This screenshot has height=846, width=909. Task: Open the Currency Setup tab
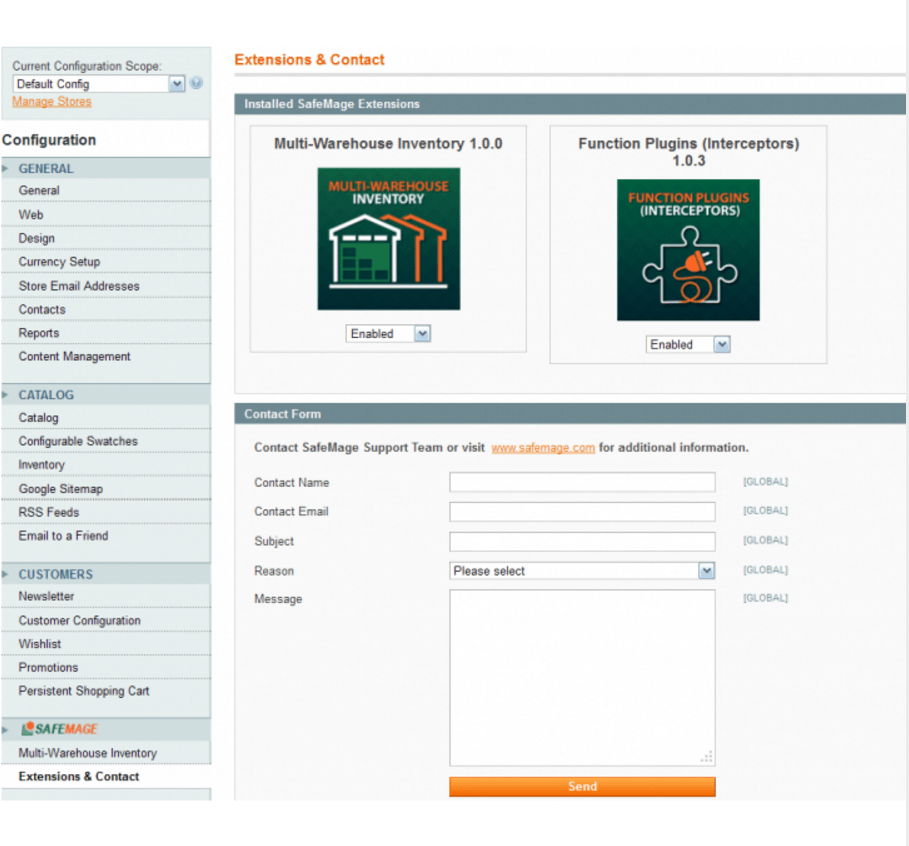click(106, 262)
